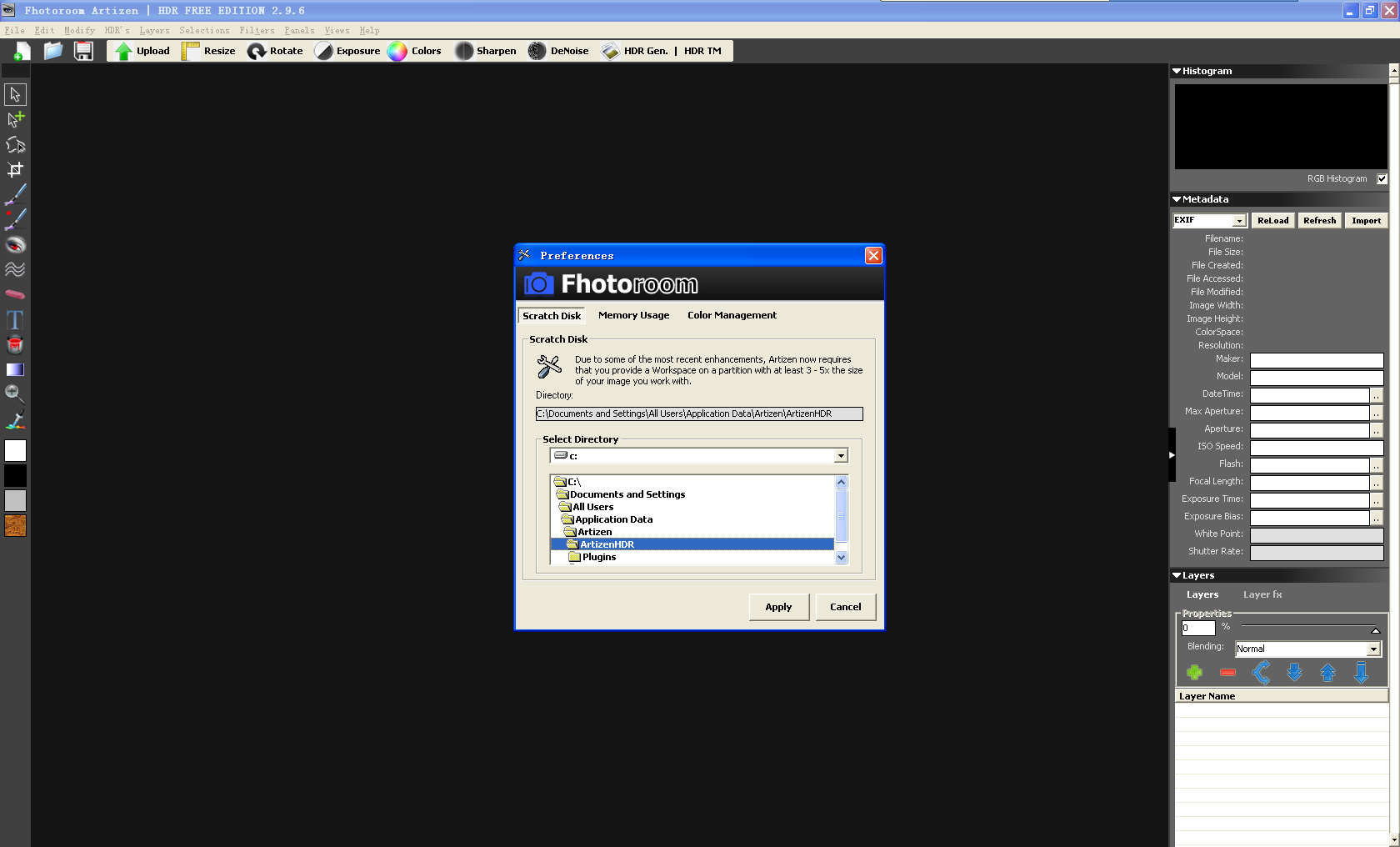1400x847 pixels.
Task: Select the gradient tool
Action: point(15,369)
